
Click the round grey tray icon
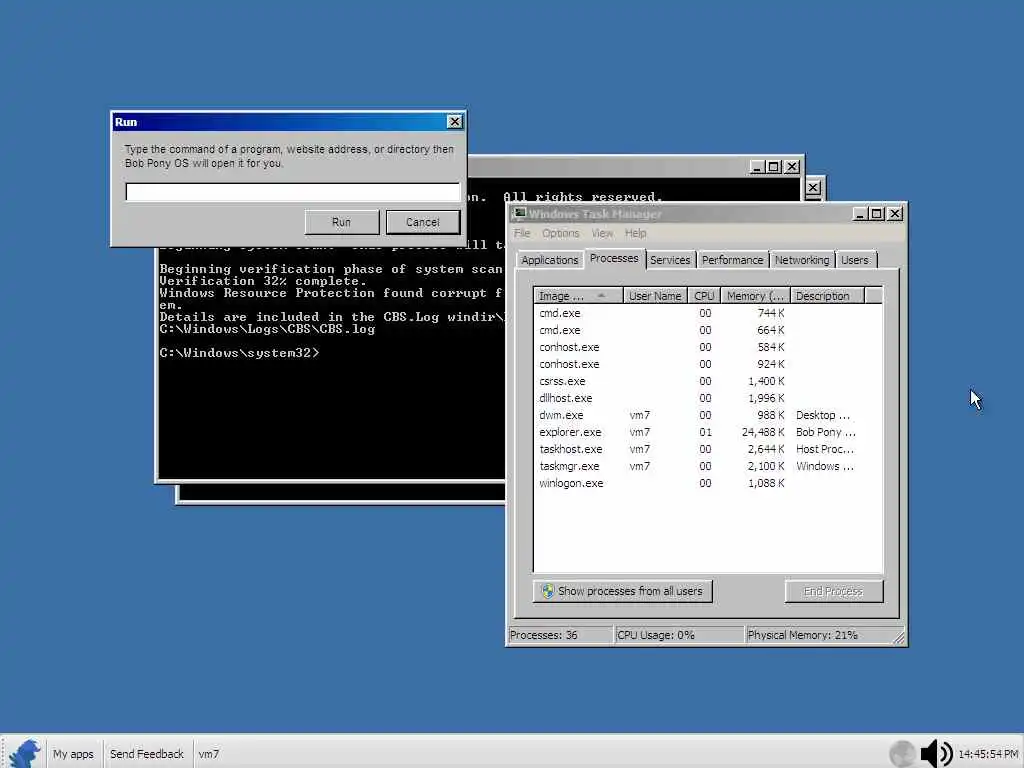(x=902, y=754)
